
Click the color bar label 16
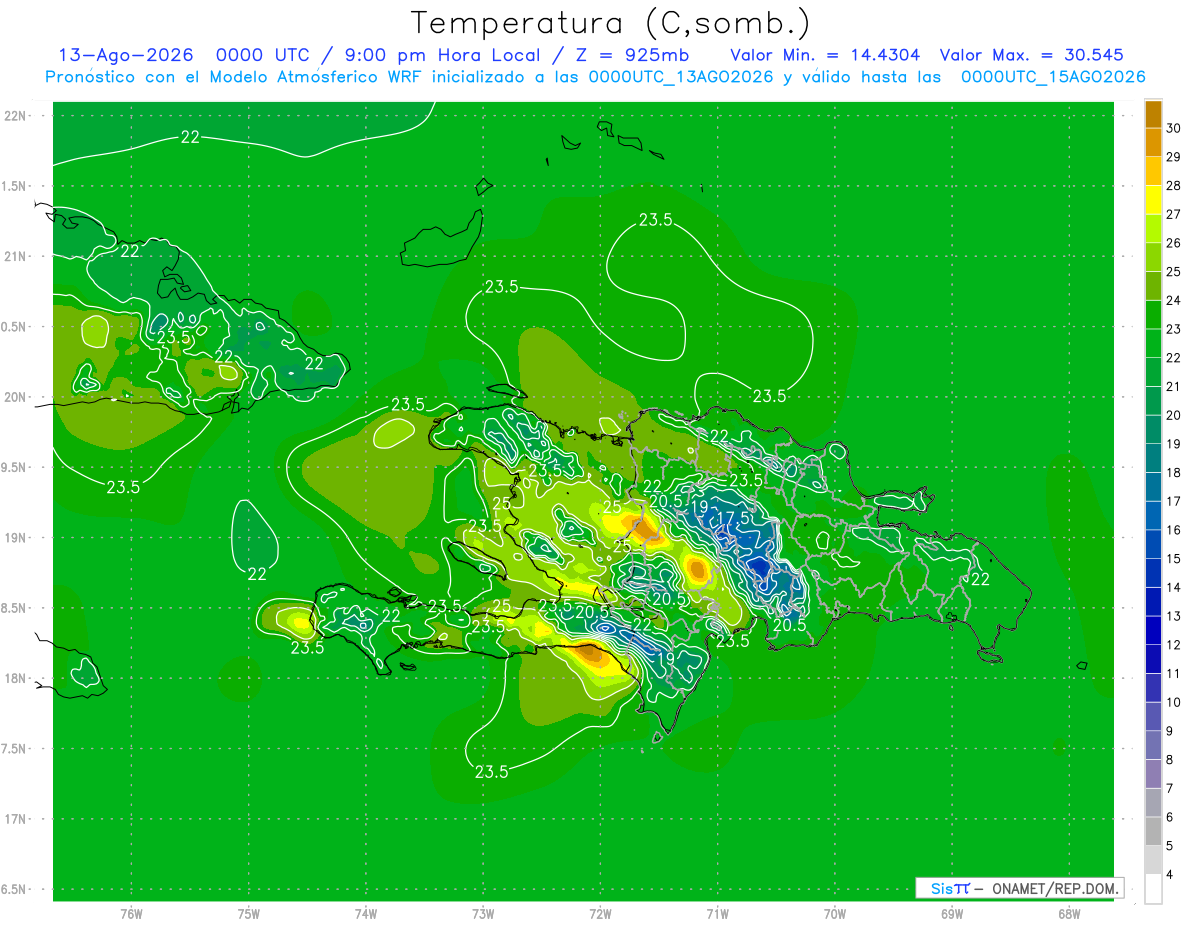coord(1175,531)
